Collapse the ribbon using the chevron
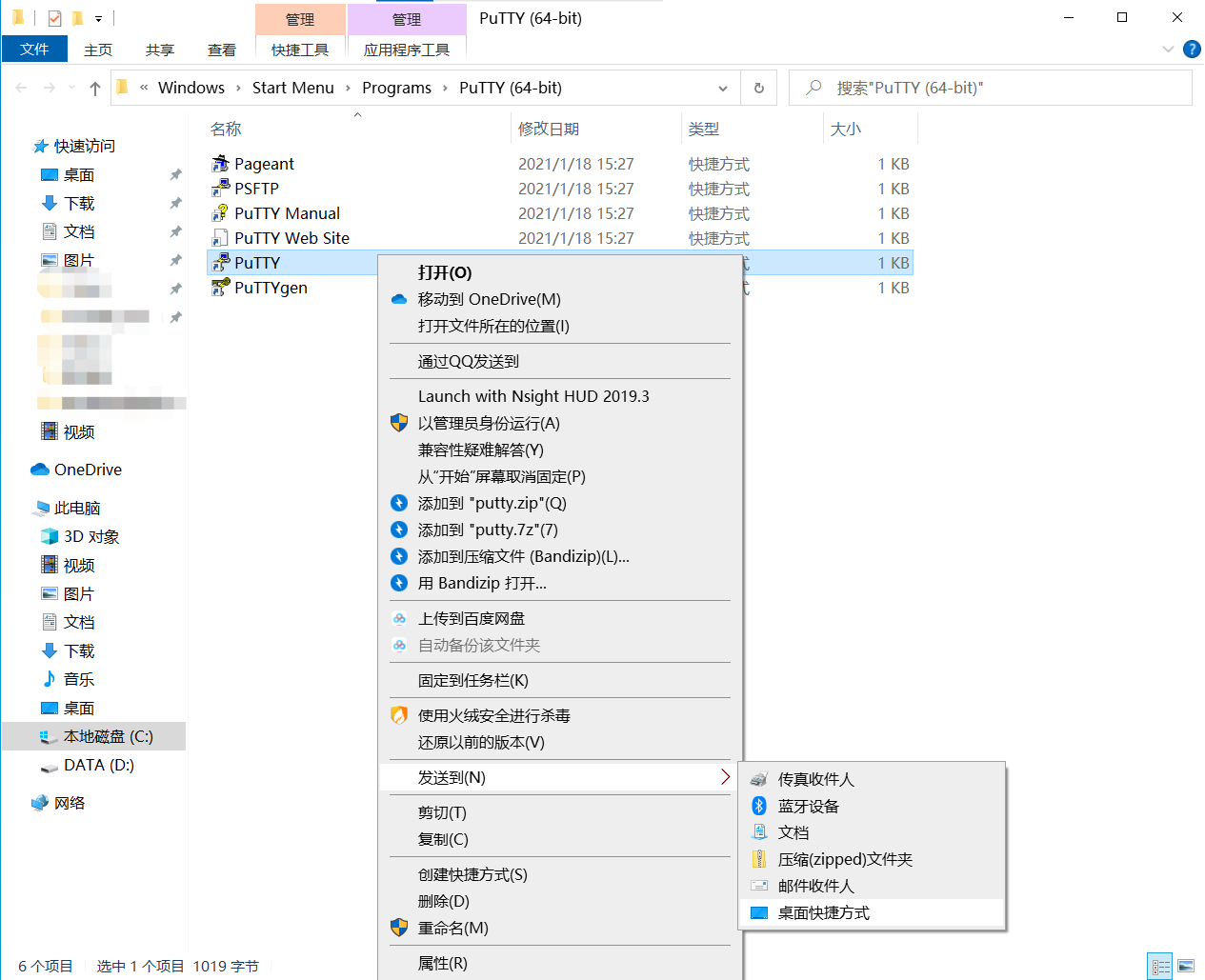 coord(1169,49)
